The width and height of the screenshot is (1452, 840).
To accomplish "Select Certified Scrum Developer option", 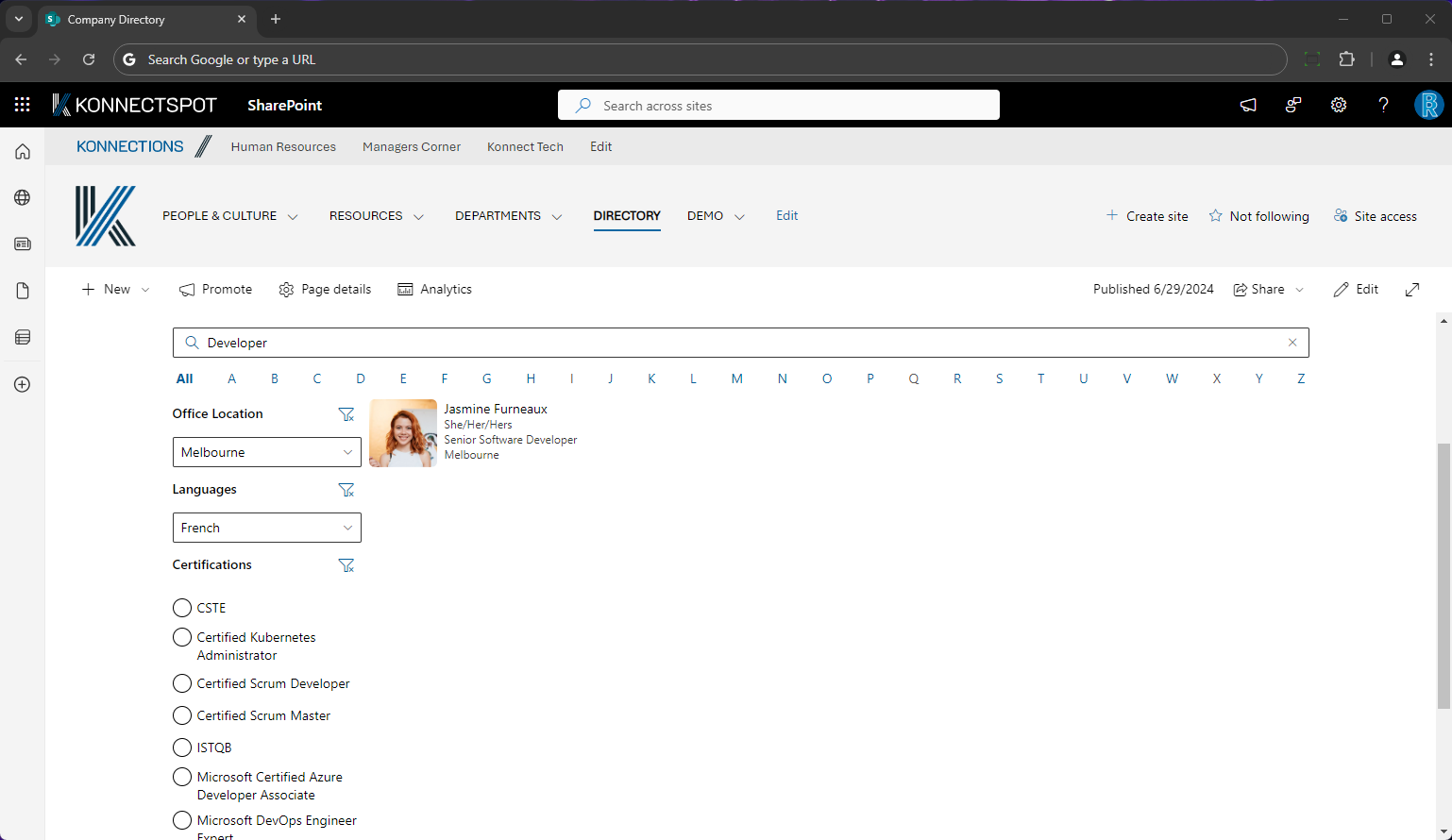I will [x=182, y=683].
